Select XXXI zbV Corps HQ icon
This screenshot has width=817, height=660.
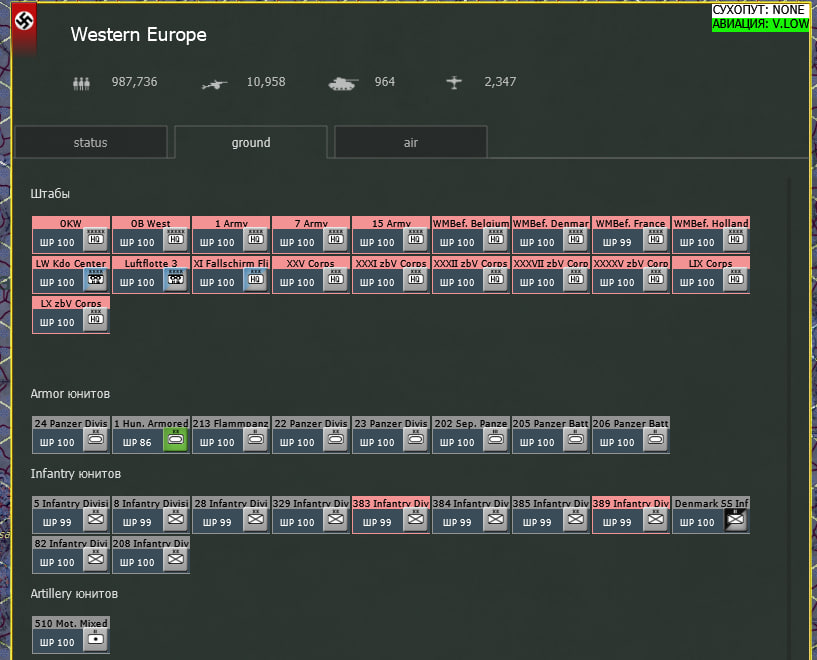coord(416,279)
